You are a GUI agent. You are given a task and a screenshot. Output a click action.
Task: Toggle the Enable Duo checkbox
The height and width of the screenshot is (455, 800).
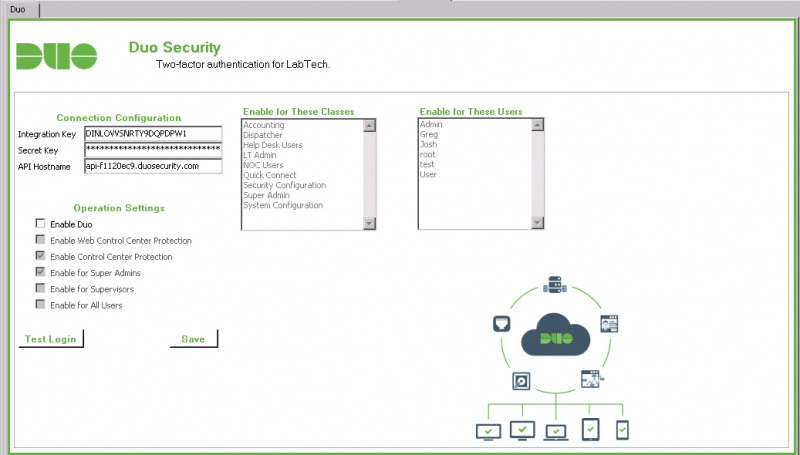40,223
